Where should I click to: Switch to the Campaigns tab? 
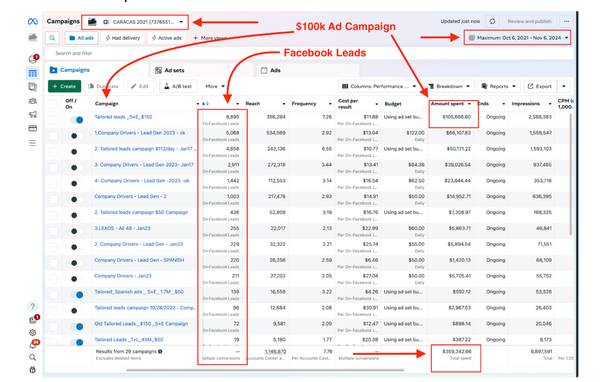[70, 70]
